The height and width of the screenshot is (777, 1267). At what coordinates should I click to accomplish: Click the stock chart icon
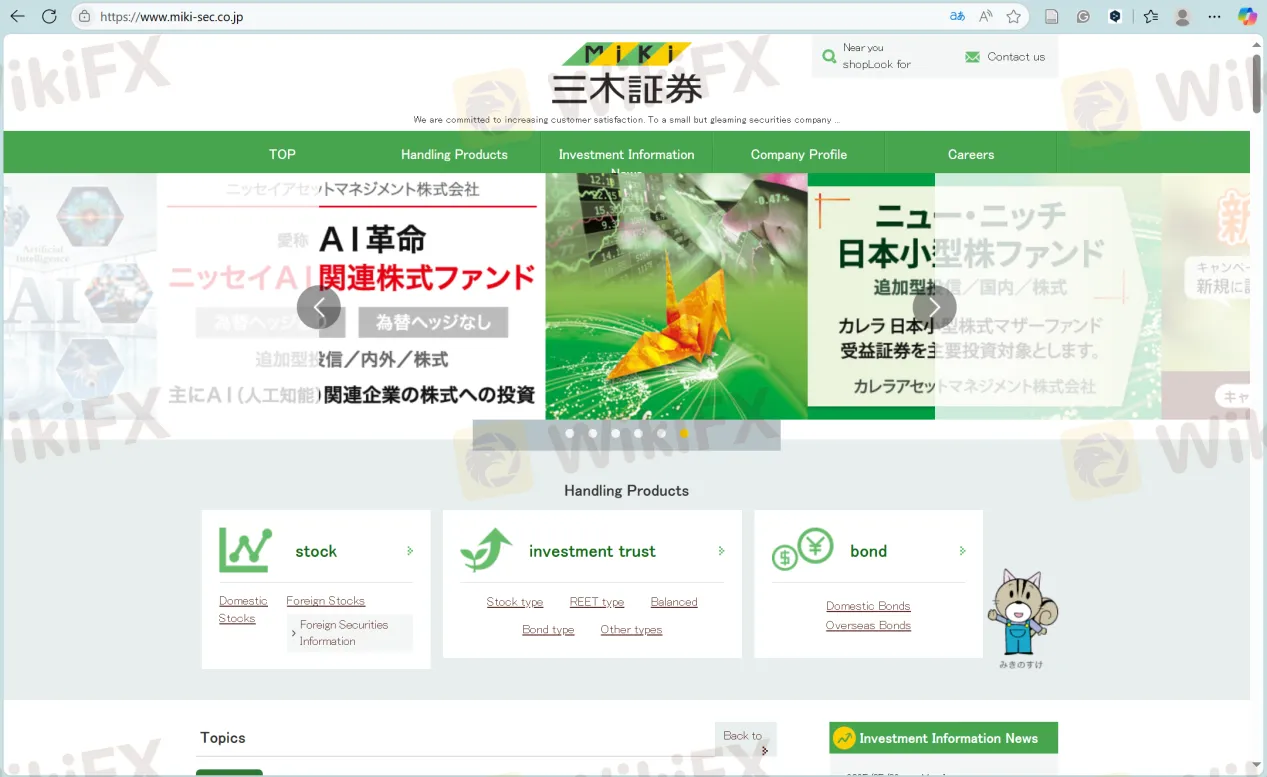pyautogui.click(x=245, y=550)
